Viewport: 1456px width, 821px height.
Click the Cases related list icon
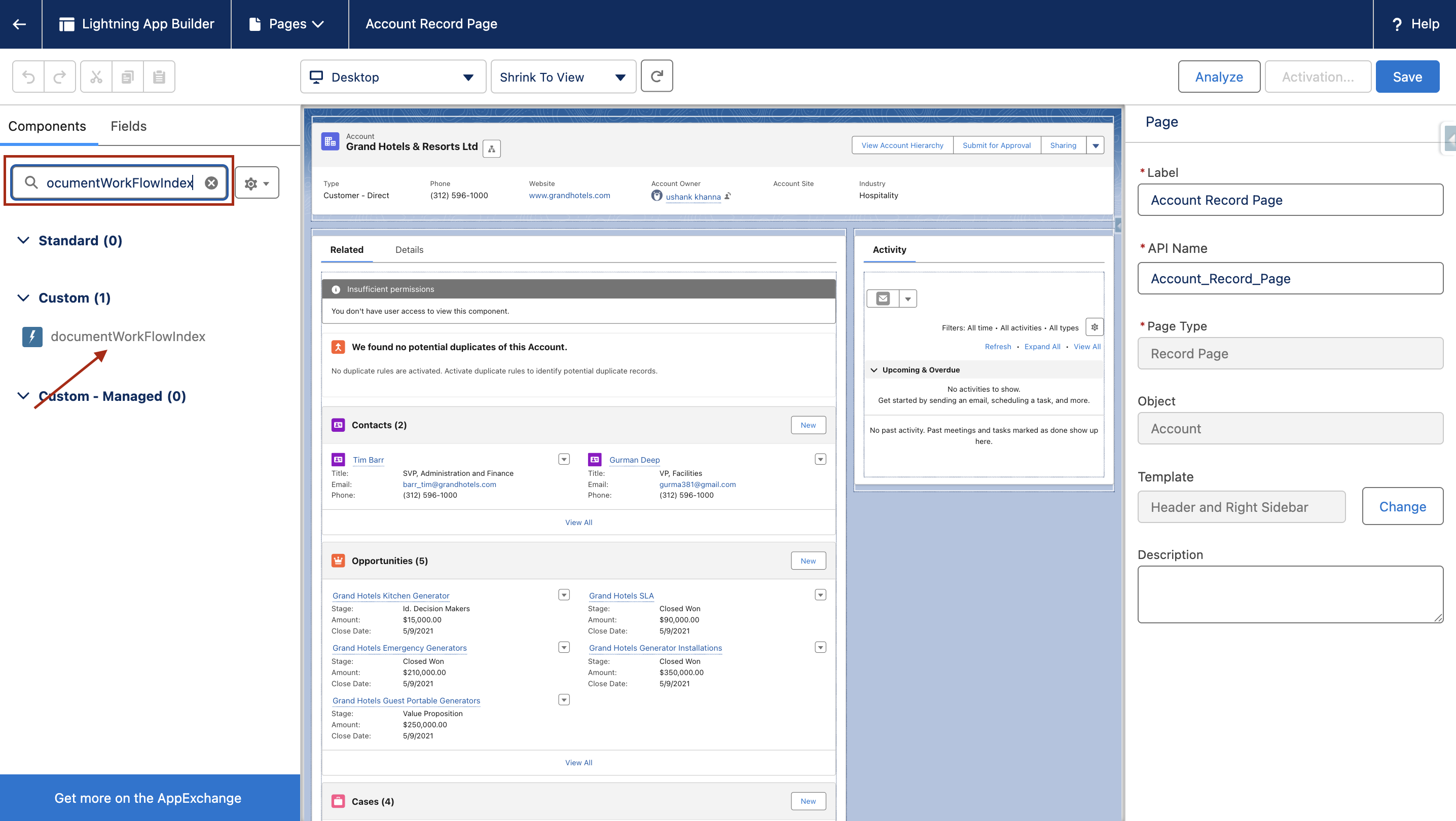(338, 801)
